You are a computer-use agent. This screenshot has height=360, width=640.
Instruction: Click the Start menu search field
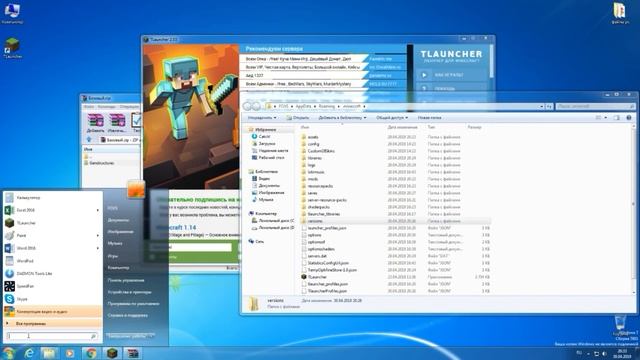click(52, 336)
